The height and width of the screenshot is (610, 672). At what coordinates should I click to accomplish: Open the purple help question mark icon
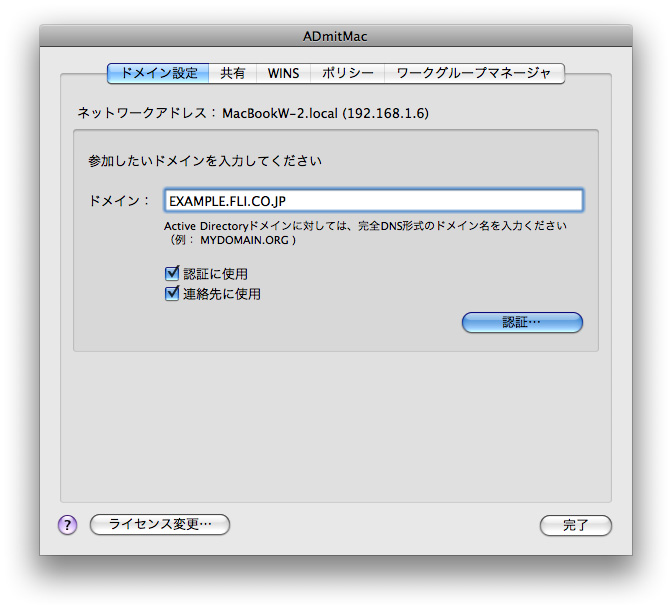click(x=67, y=525)
